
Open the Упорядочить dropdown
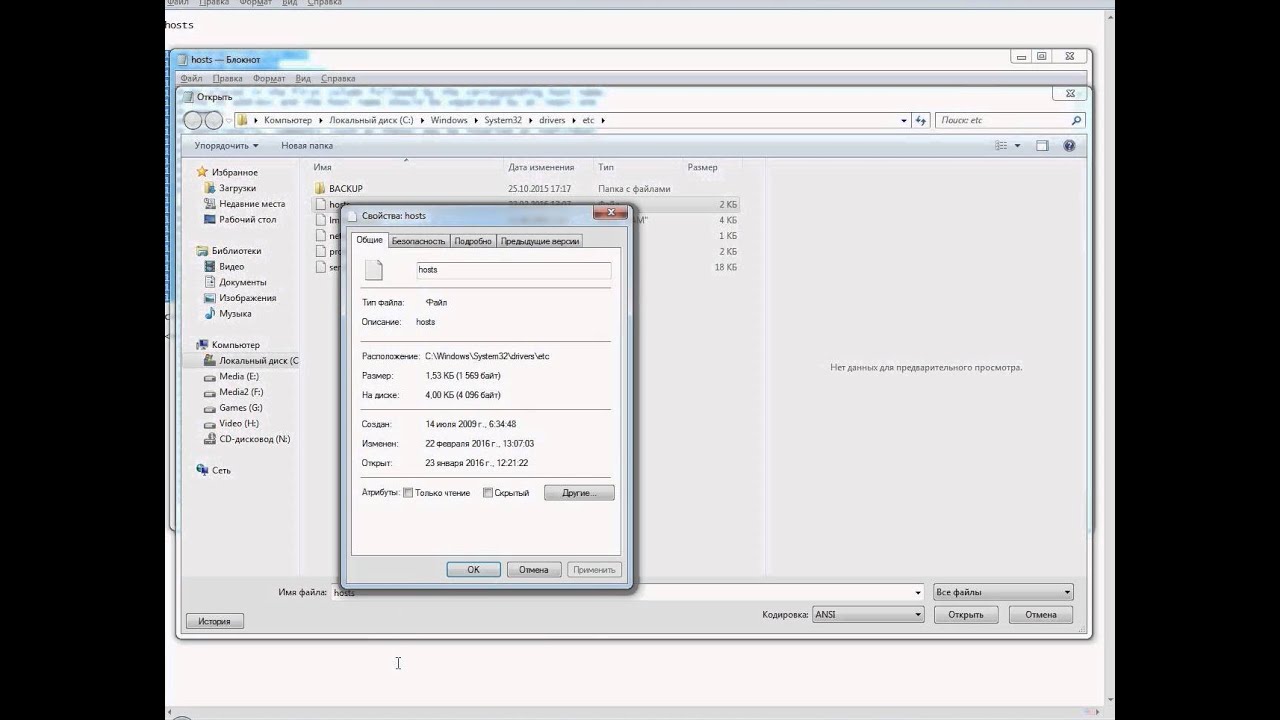point(226,146)
